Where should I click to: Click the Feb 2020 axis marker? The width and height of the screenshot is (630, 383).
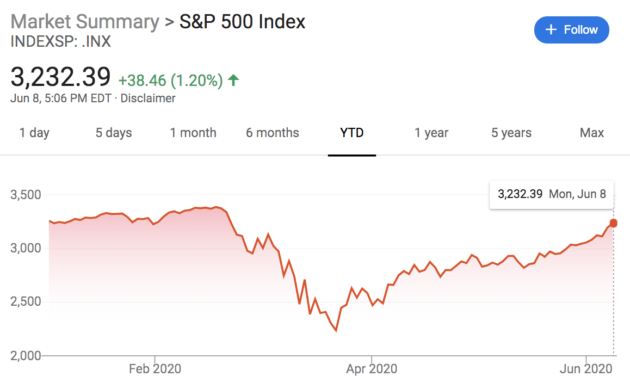tap(155, 369)
